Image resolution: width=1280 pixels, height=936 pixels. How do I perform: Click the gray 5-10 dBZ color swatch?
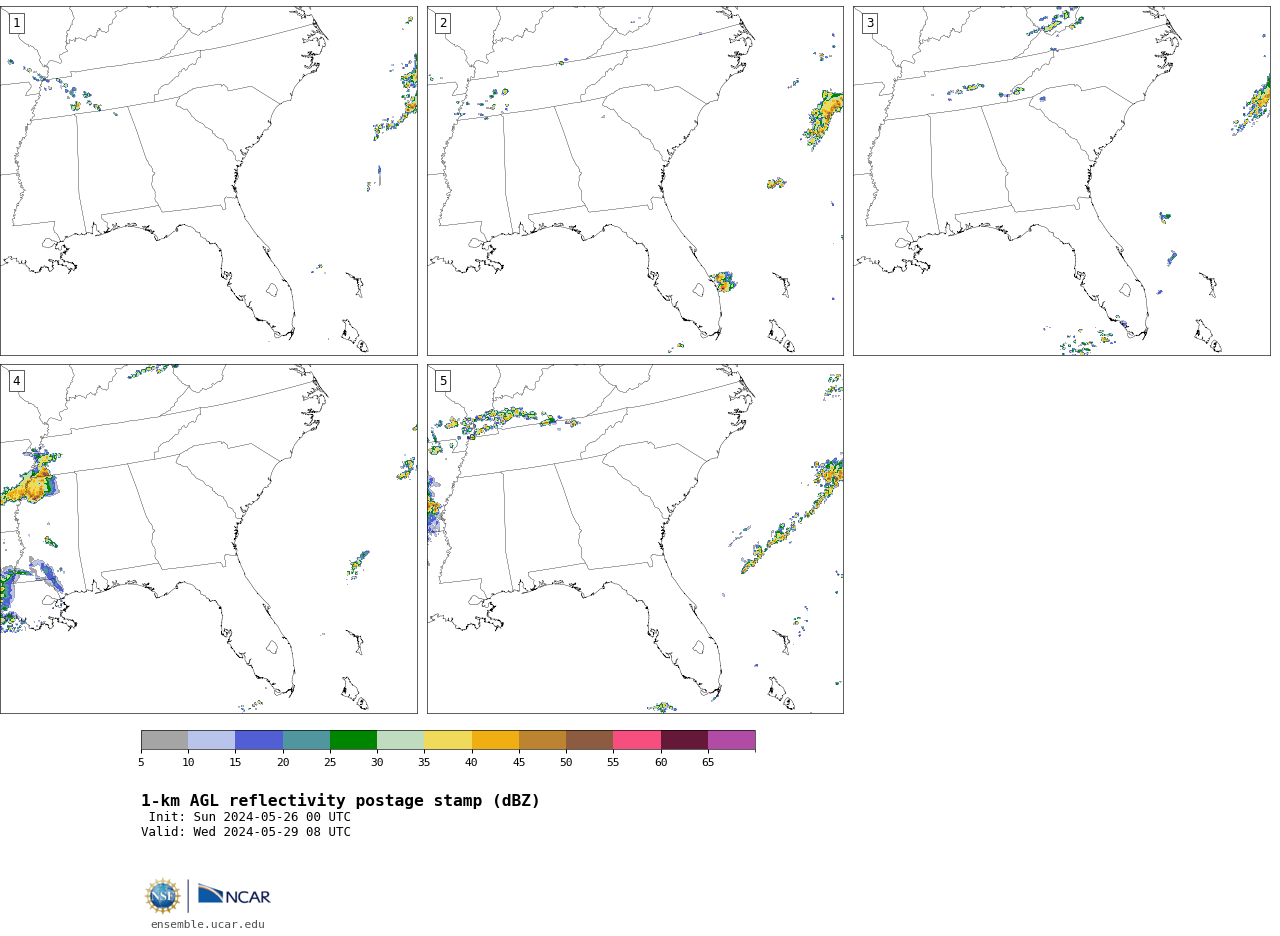coord(164,740)
